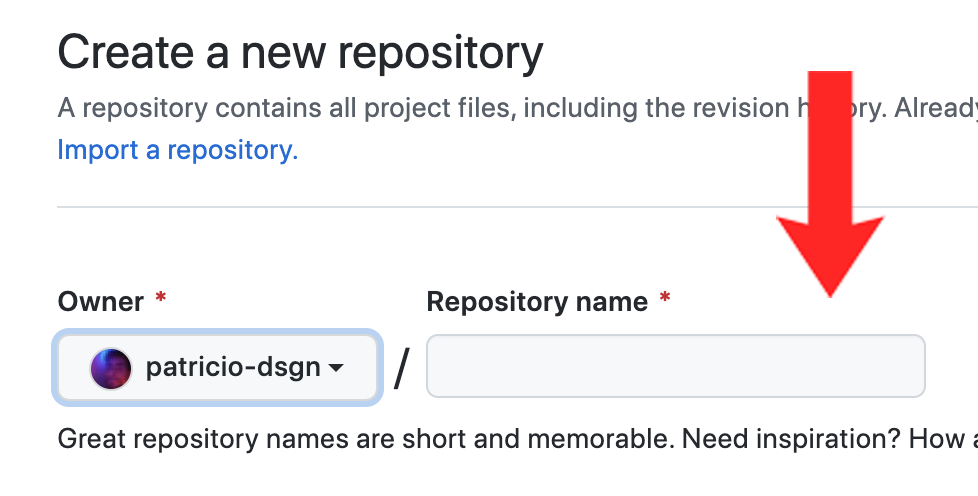The height and width of the screenshot is (496, 978).
Task: Click the caret arrow beside patricio-dsgn
Action: click(x=337, y=369)
